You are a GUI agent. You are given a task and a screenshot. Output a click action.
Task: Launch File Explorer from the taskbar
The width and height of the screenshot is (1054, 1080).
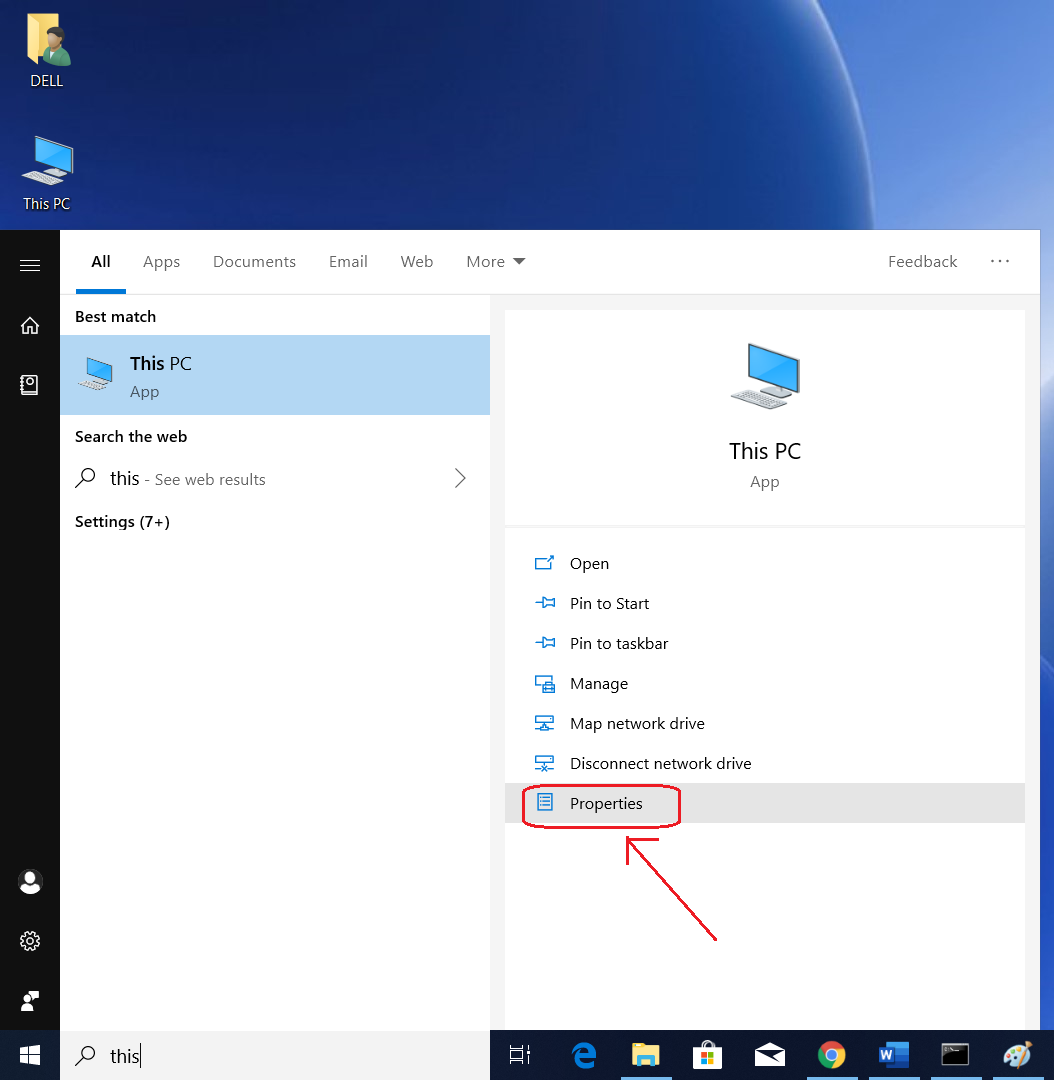pos(645,1055)
